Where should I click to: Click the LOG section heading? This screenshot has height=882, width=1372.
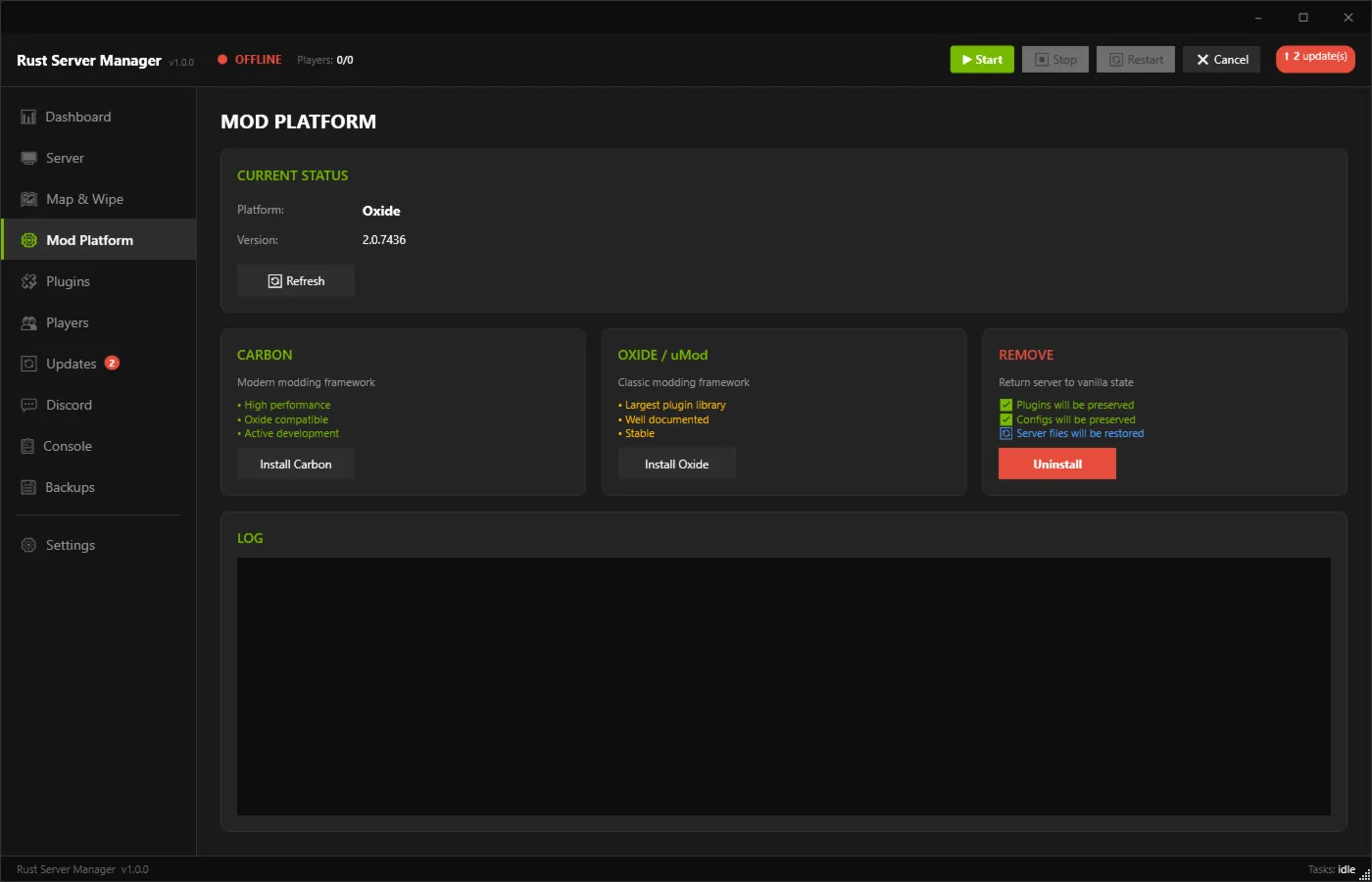250,538
